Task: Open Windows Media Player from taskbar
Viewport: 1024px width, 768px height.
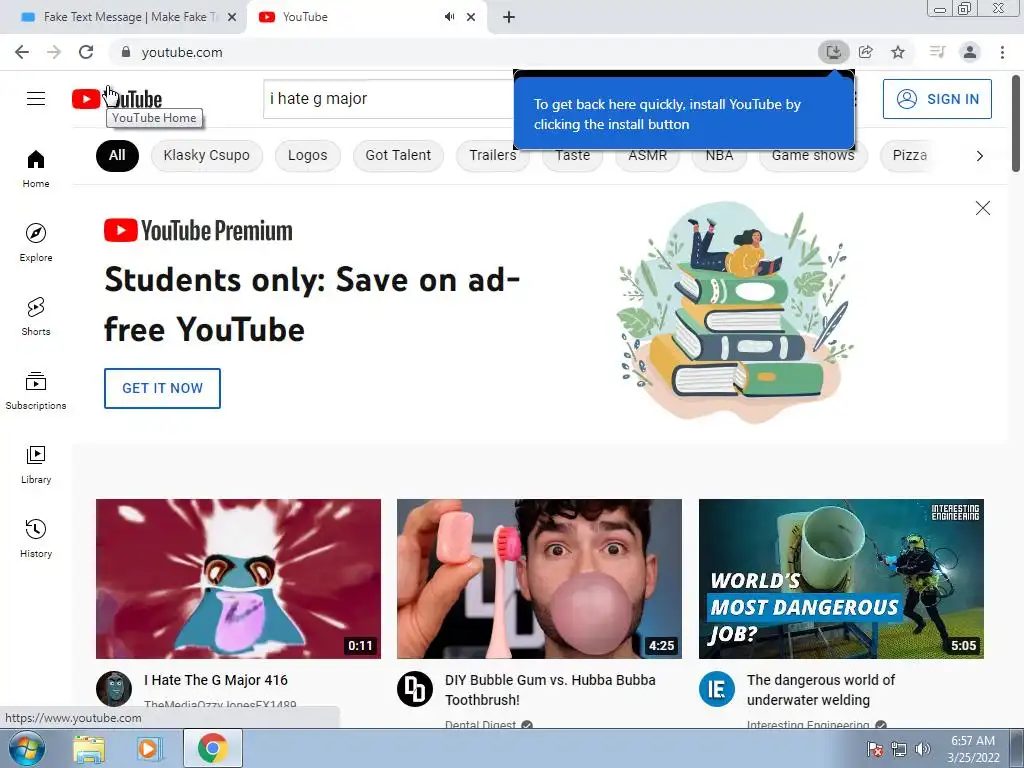Action: (x=149, y=749)
